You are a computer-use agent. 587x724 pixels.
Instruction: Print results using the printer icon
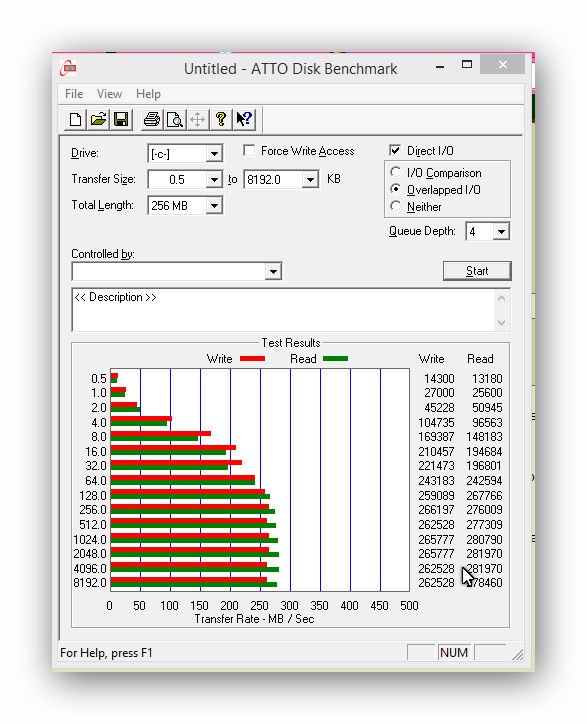[152, 120]
